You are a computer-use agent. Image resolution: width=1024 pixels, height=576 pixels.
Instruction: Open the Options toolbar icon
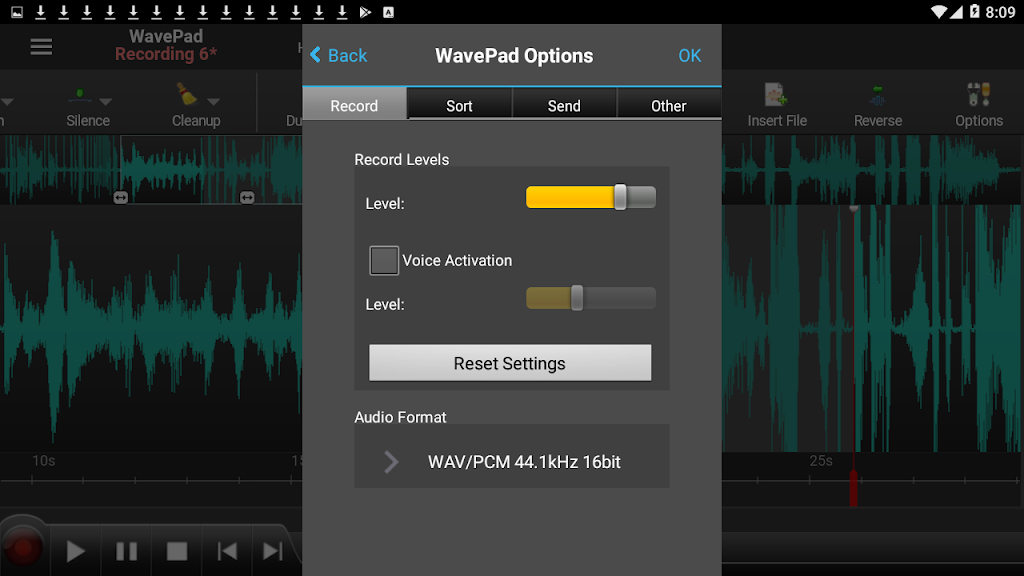pyautogui.click(x=979, y=95)
